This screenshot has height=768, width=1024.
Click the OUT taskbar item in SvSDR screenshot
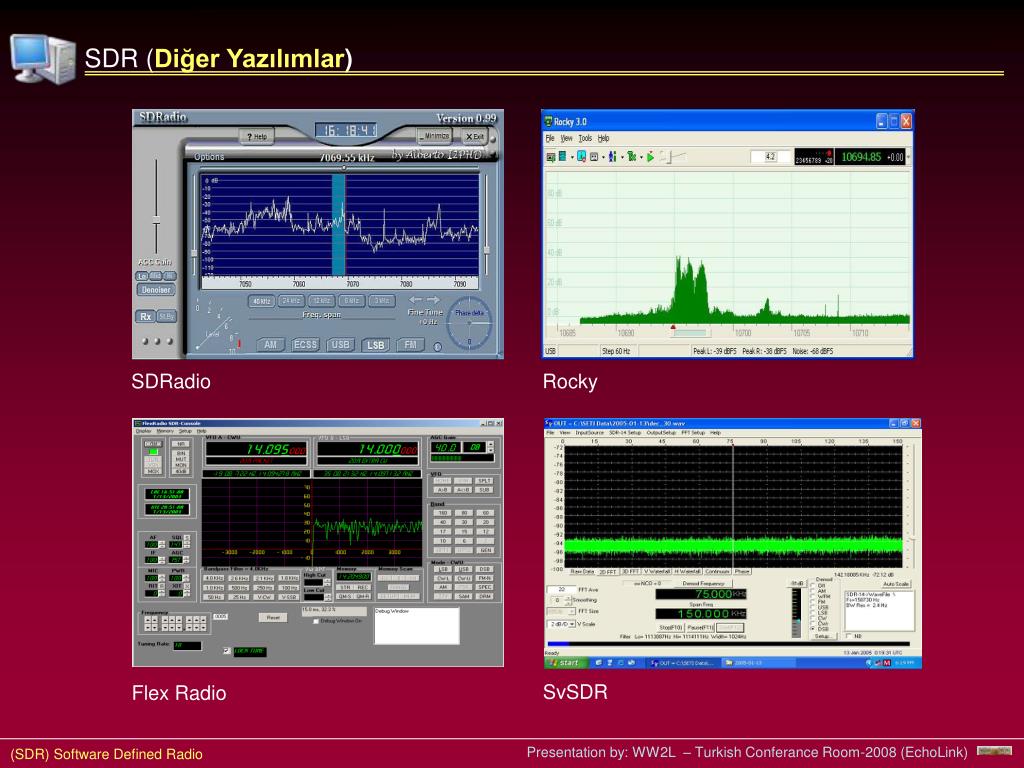[x=682, y=662]
